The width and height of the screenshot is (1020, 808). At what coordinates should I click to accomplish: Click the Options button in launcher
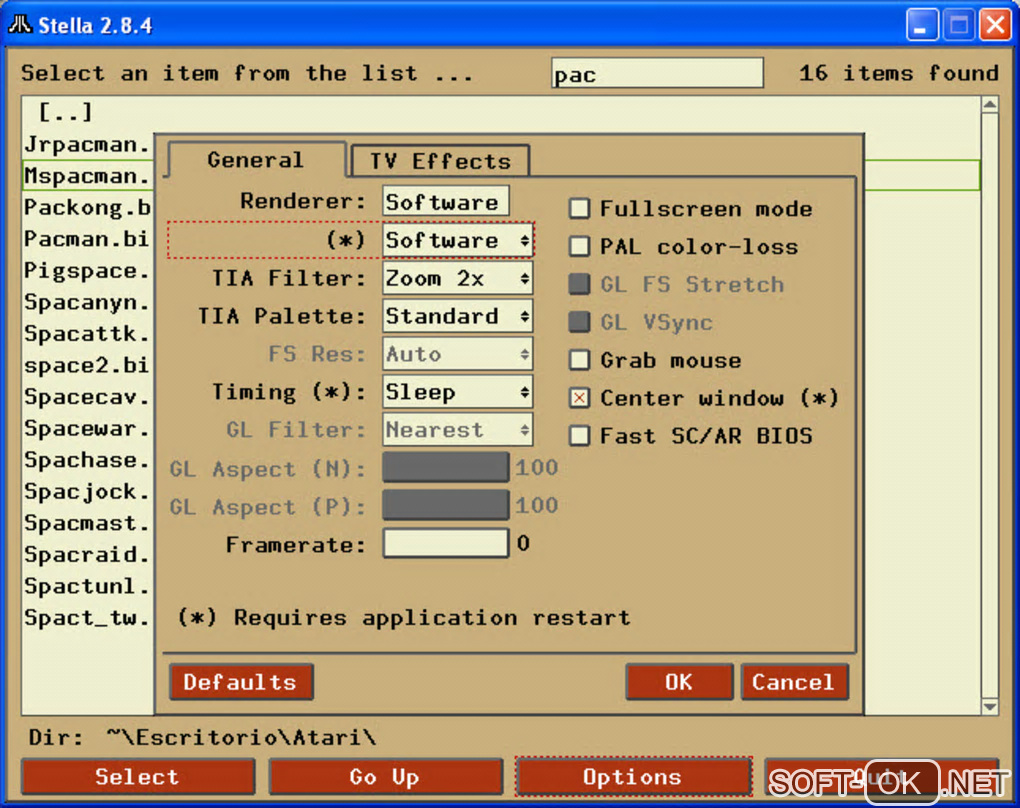coord(634,776)
